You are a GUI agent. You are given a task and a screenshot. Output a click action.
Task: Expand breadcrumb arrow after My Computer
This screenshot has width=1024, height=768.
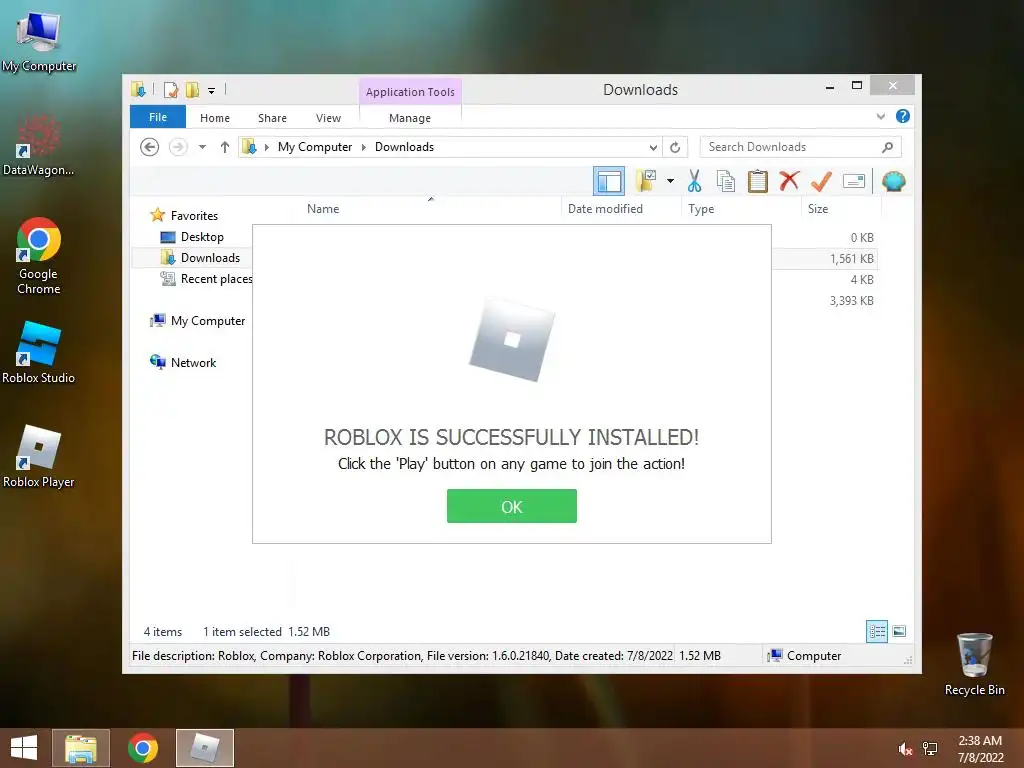coord(364,148)
